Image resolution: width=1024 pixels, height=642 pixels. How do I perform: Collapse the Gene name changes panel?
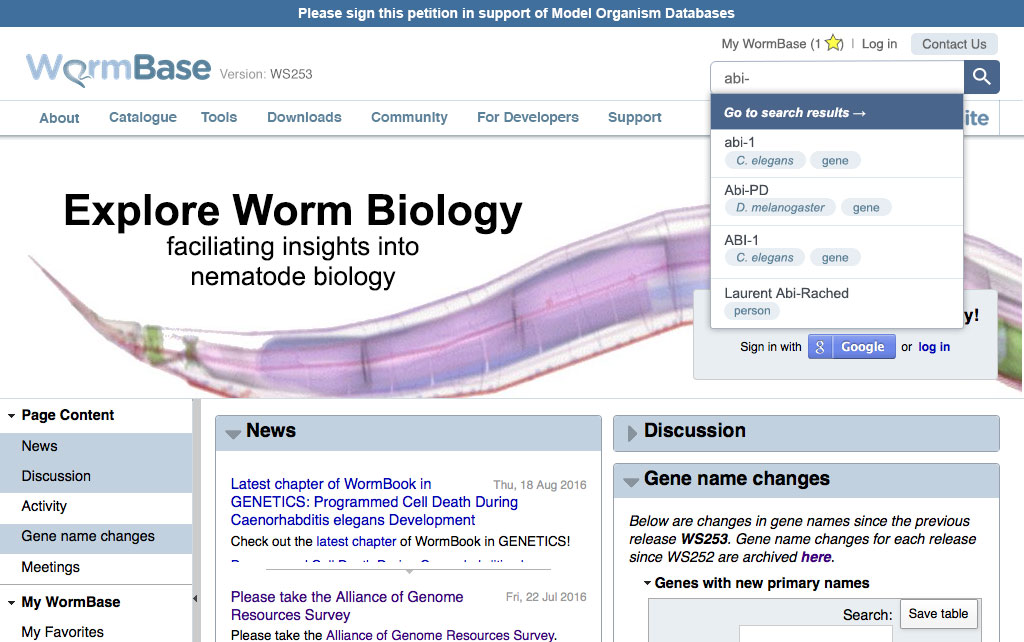coord(631,481)
